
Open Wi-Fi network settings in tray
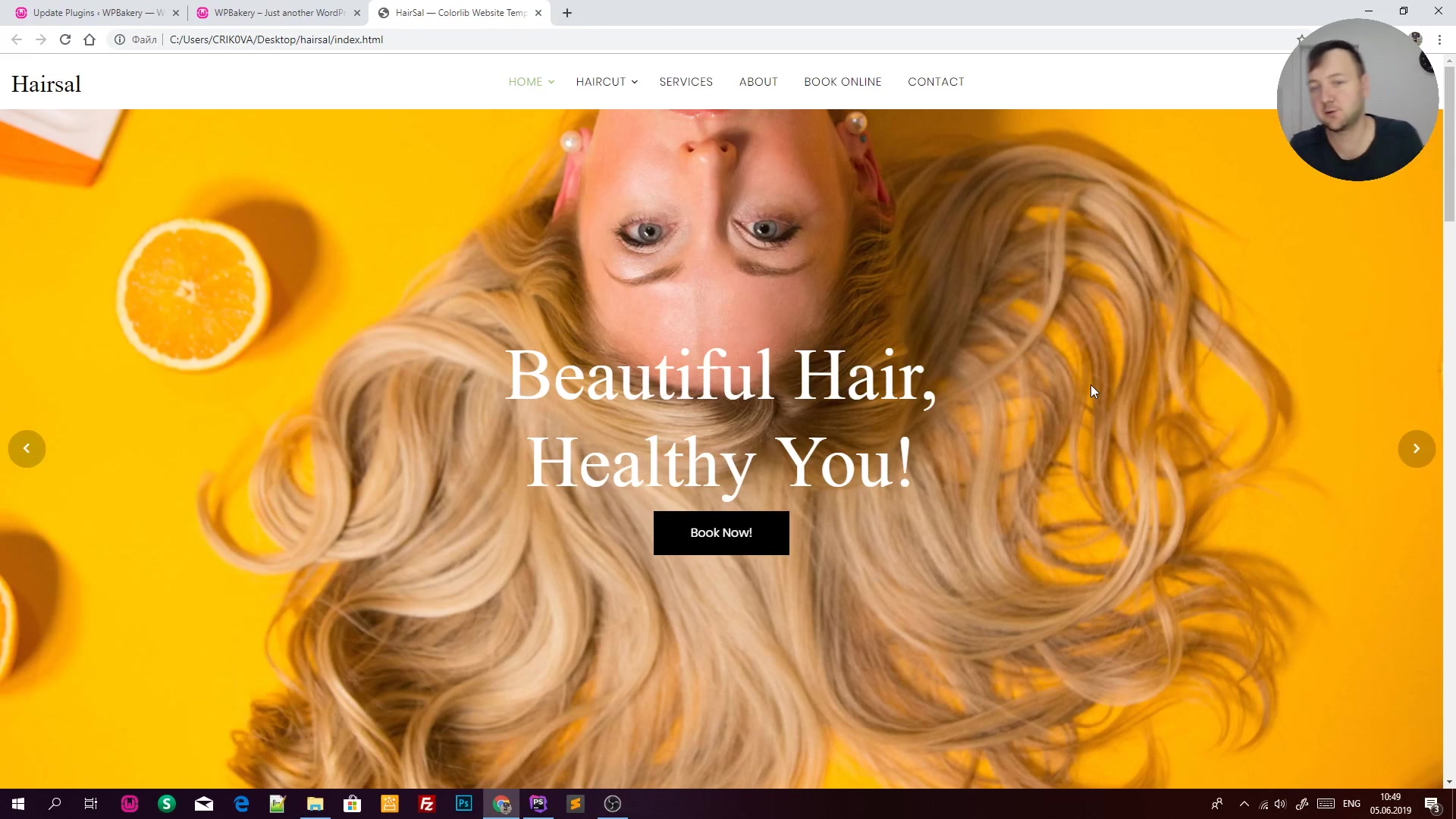[x=1263, y=805]
